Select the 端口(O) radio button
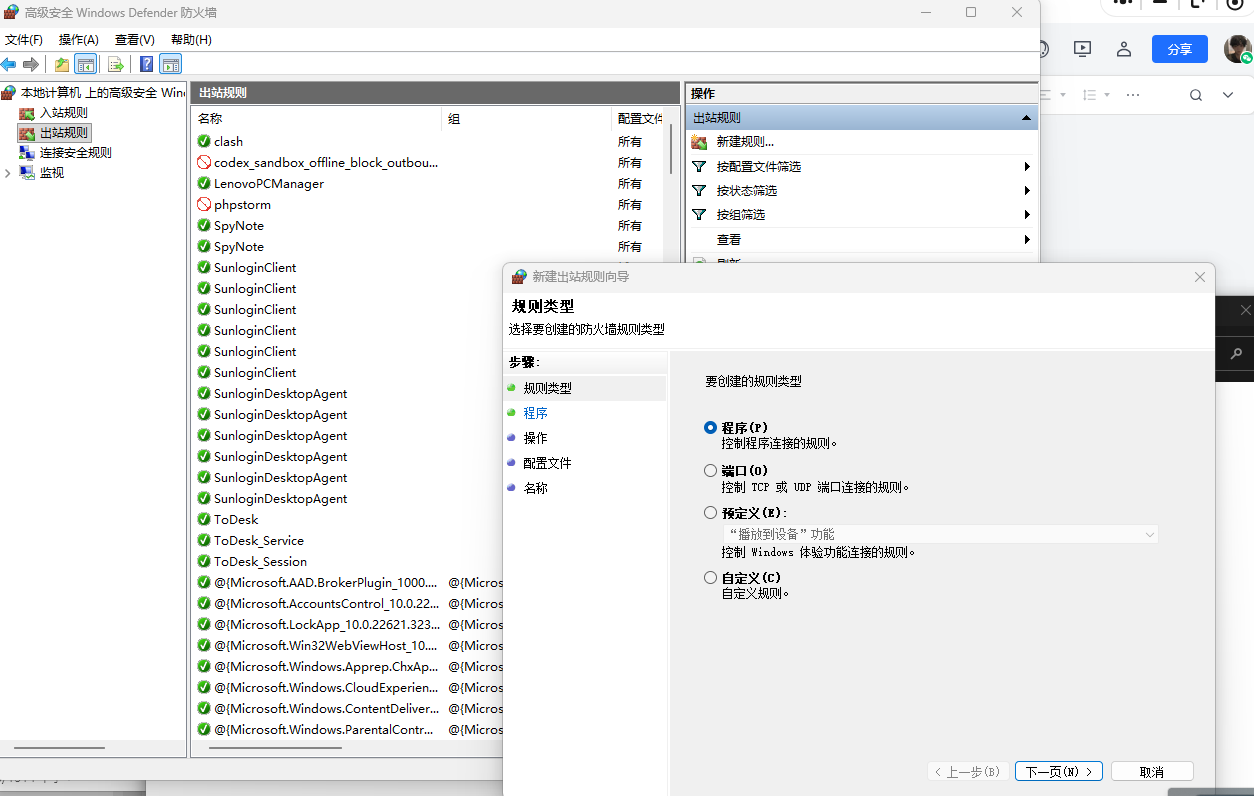 tap(710, 471)
